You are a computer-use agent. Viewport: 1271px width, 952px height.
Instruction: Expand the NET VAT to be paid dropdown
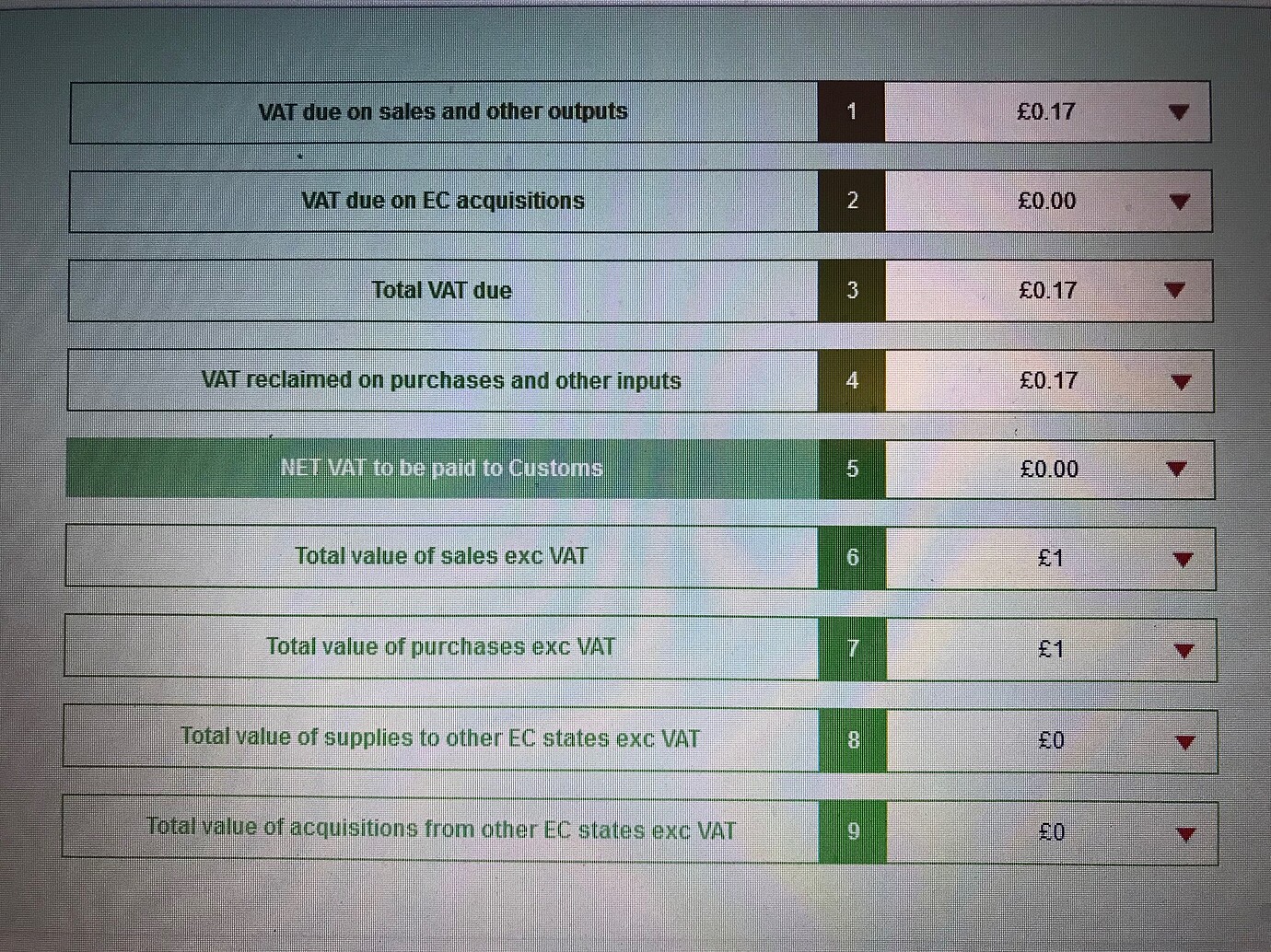1177,469
